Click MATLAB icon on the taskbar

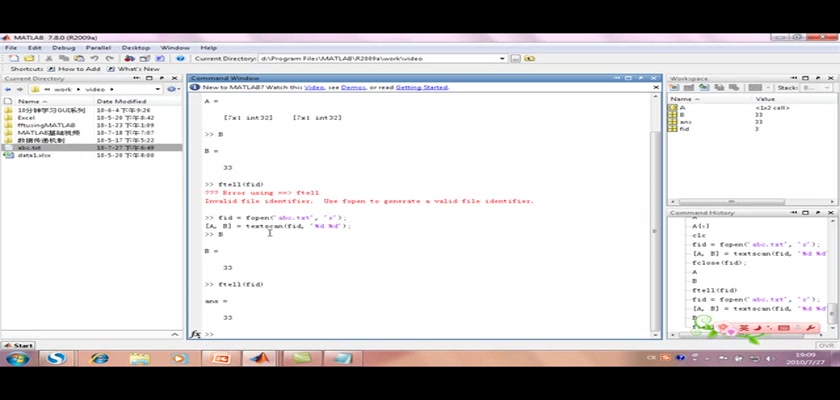259,358
